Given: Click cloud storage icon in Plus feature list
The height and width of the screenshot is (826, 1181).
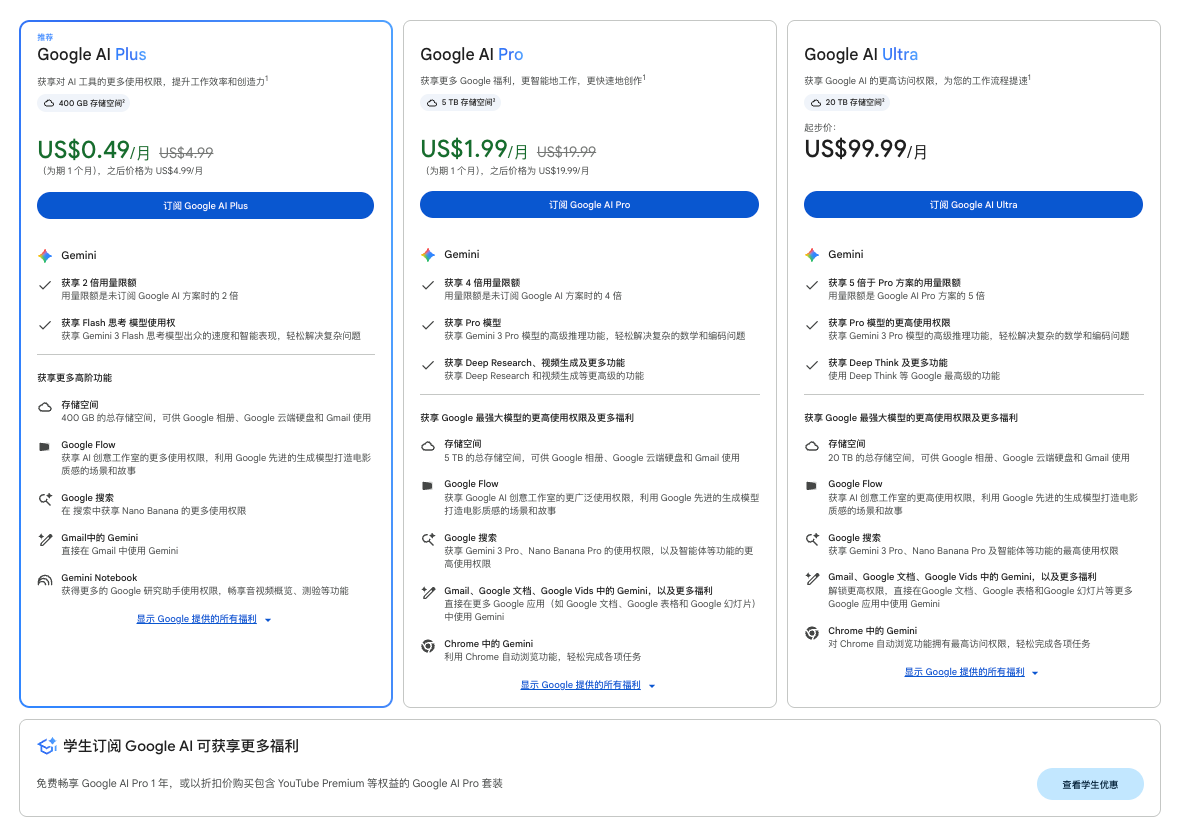Looking at the screenshot, I should [45, 407].
